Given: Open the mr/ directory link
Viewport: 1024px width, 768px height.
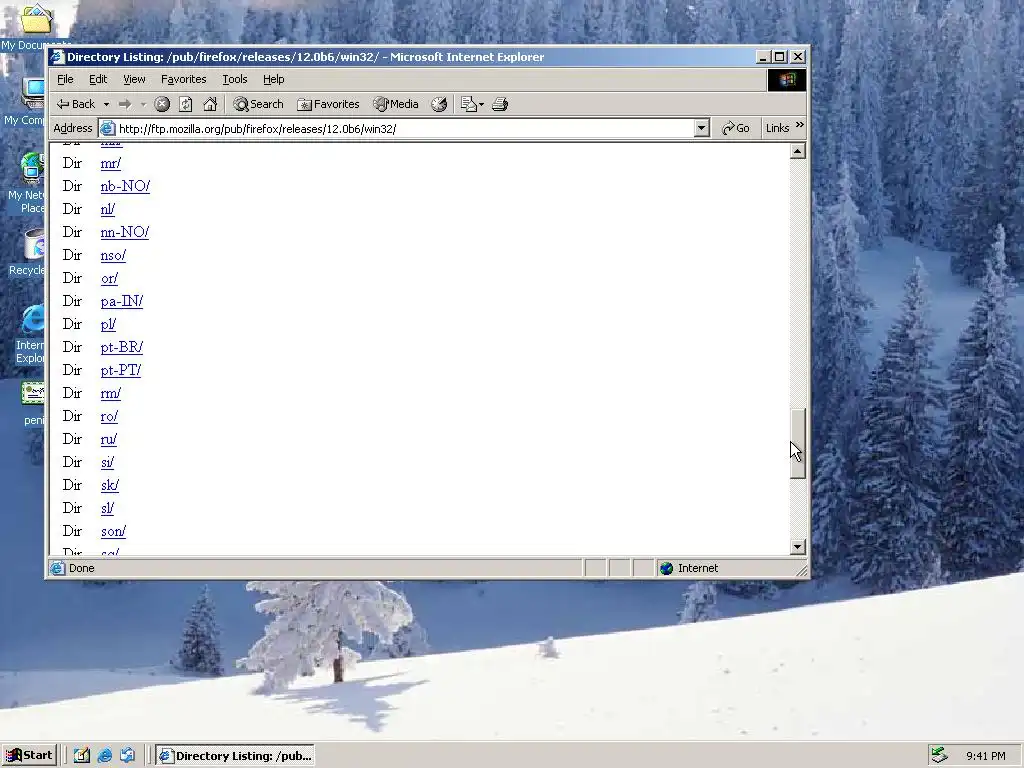Looking at the screenshot, I should click(x=110, y=163).
